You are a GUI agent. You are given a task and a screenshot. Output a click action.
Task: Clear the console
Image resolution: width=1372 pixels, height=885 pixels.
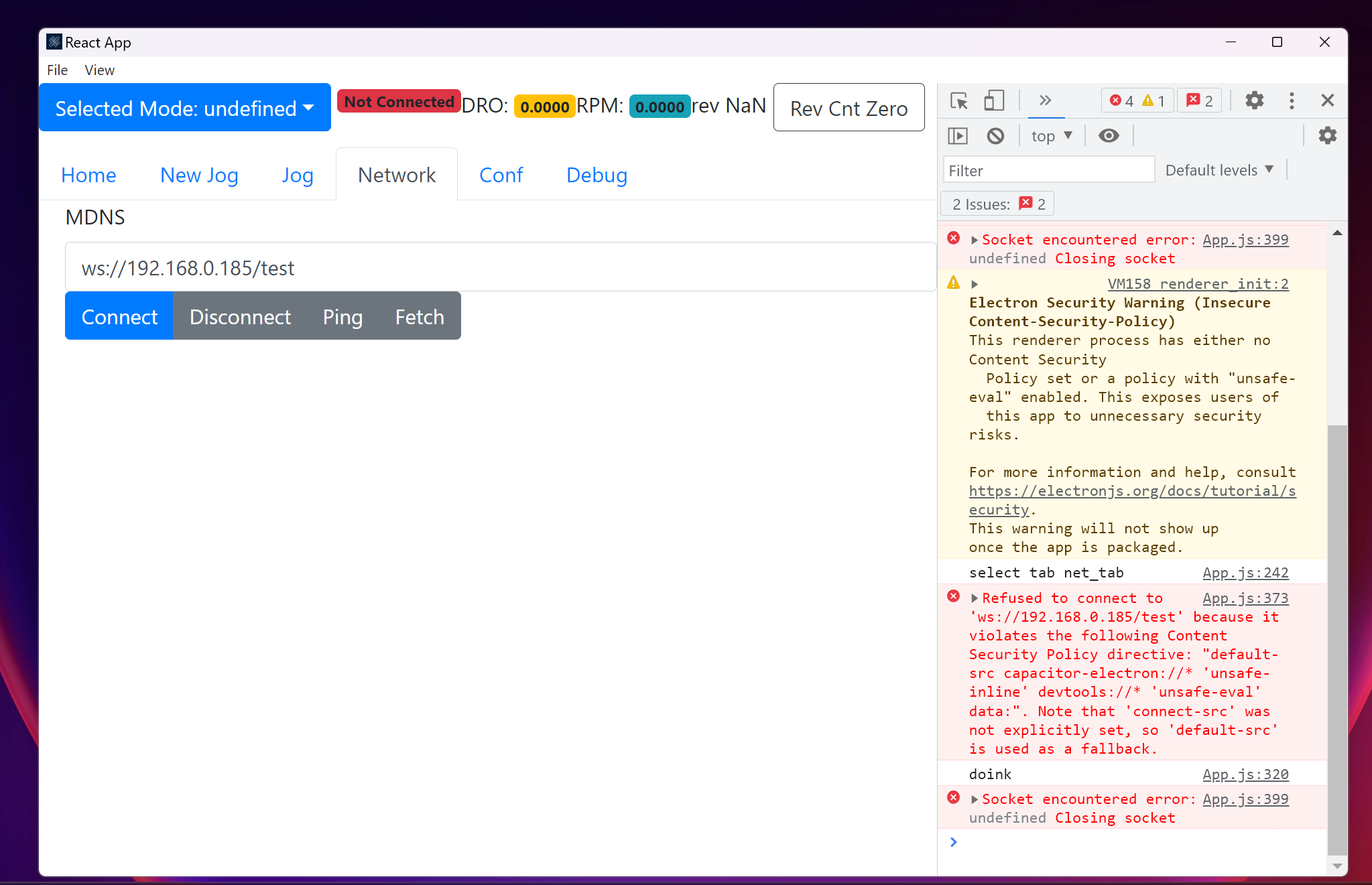(x=995, y=136)
